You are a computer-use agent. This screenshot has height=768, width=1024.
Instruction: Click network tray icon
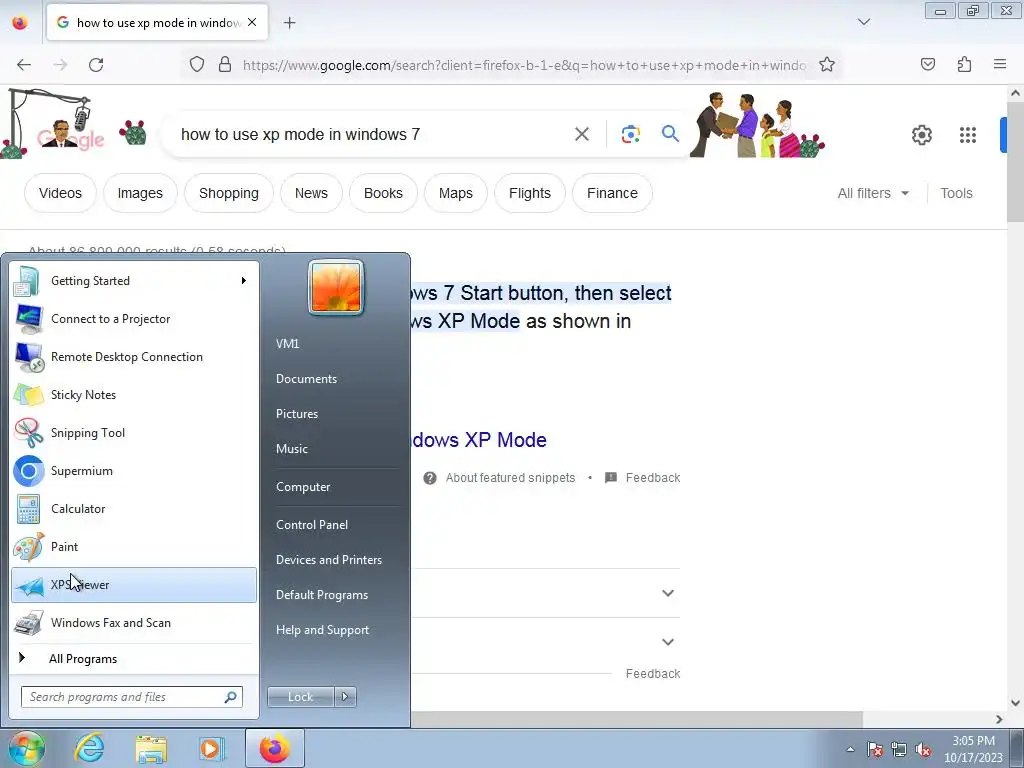[899, 749]
